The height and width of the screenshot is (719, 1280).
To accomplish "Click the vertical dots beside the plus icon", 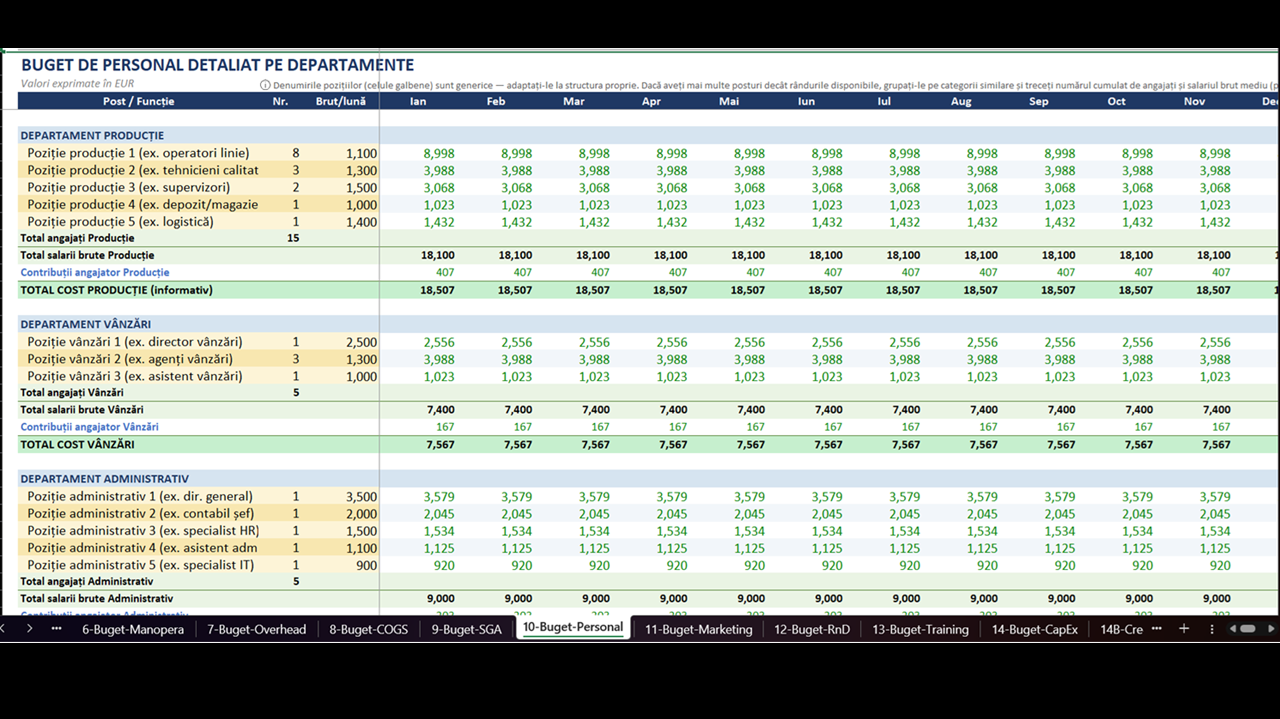I will pyautogui.click(x=1212, y=629).
